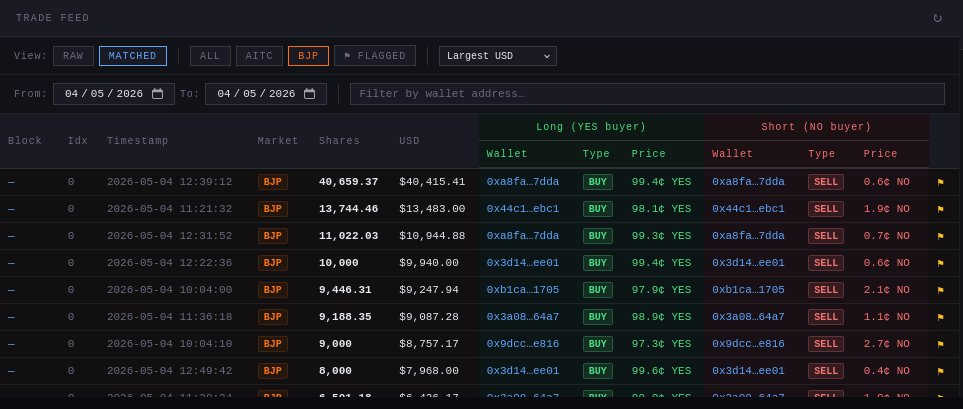
Task: Click the Long (YES buyer) group header
Action: pos(591,127)
